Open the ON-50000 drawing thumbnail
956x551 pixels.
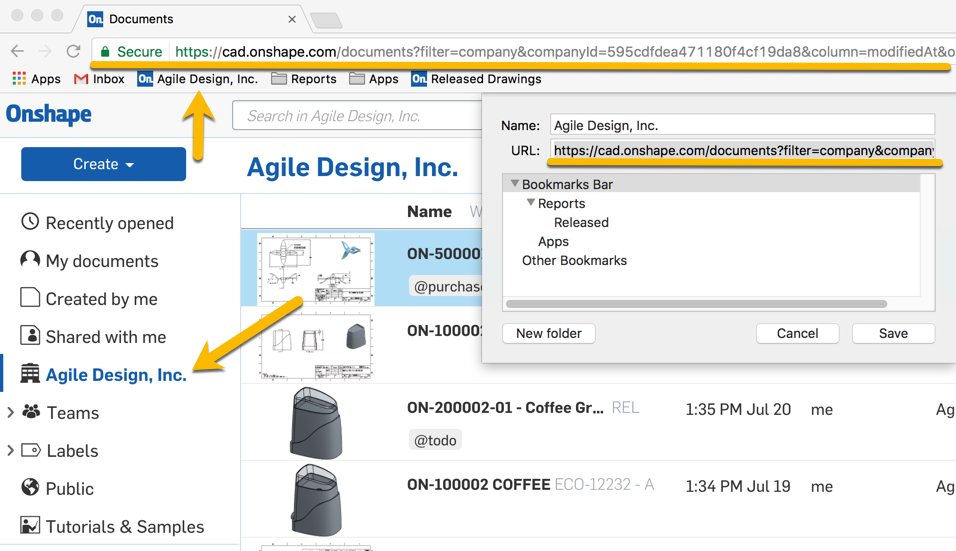pos(316,269)
